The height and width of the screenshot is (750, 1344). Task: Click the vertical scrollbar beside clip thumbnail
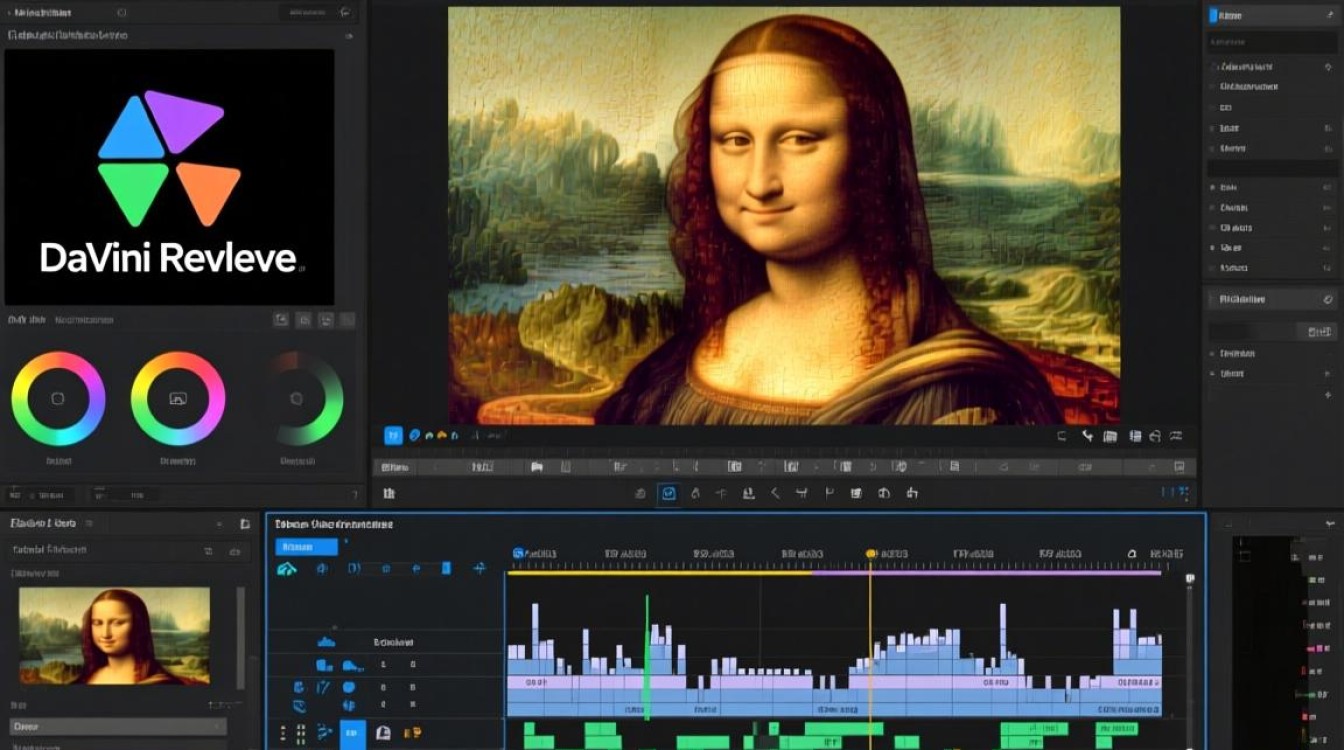pyautogui.click(x=240, y=637)
